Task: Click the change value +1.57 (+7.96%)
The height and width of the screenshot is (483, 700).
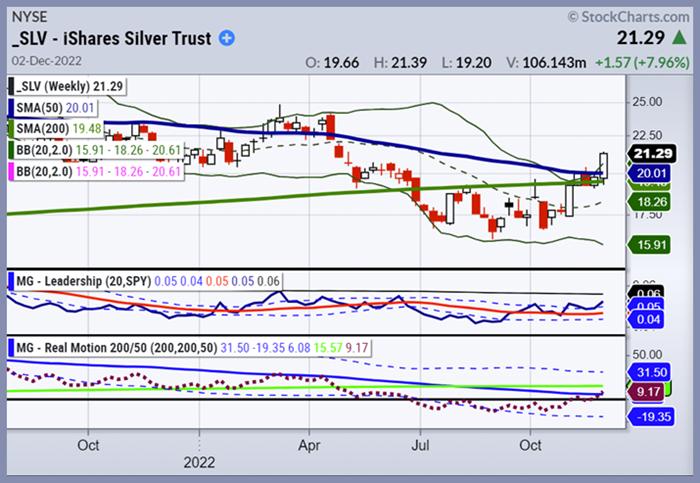Action: click(642, 62)
